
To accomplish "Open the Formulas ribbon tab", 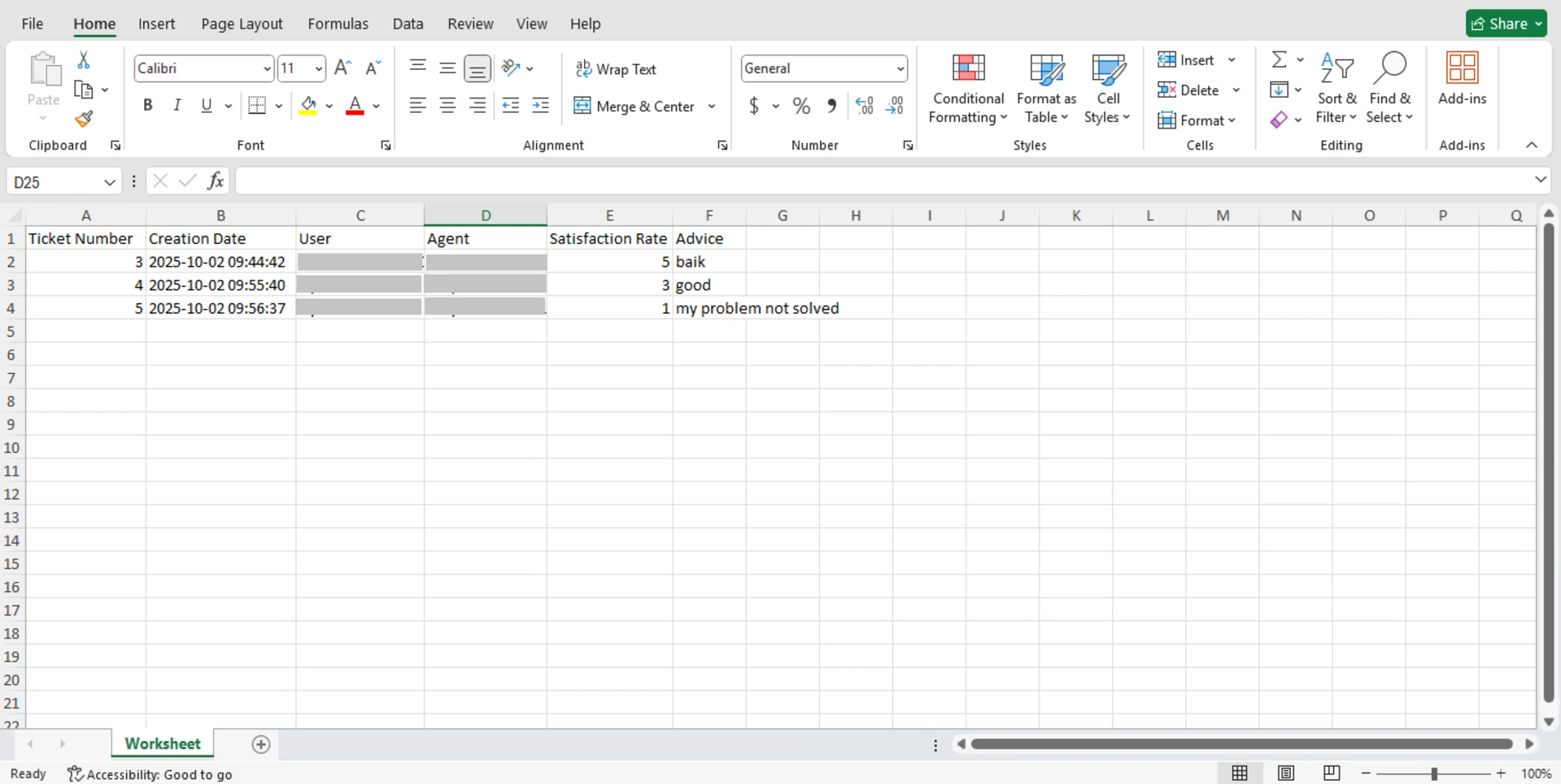I will point(338,24).
